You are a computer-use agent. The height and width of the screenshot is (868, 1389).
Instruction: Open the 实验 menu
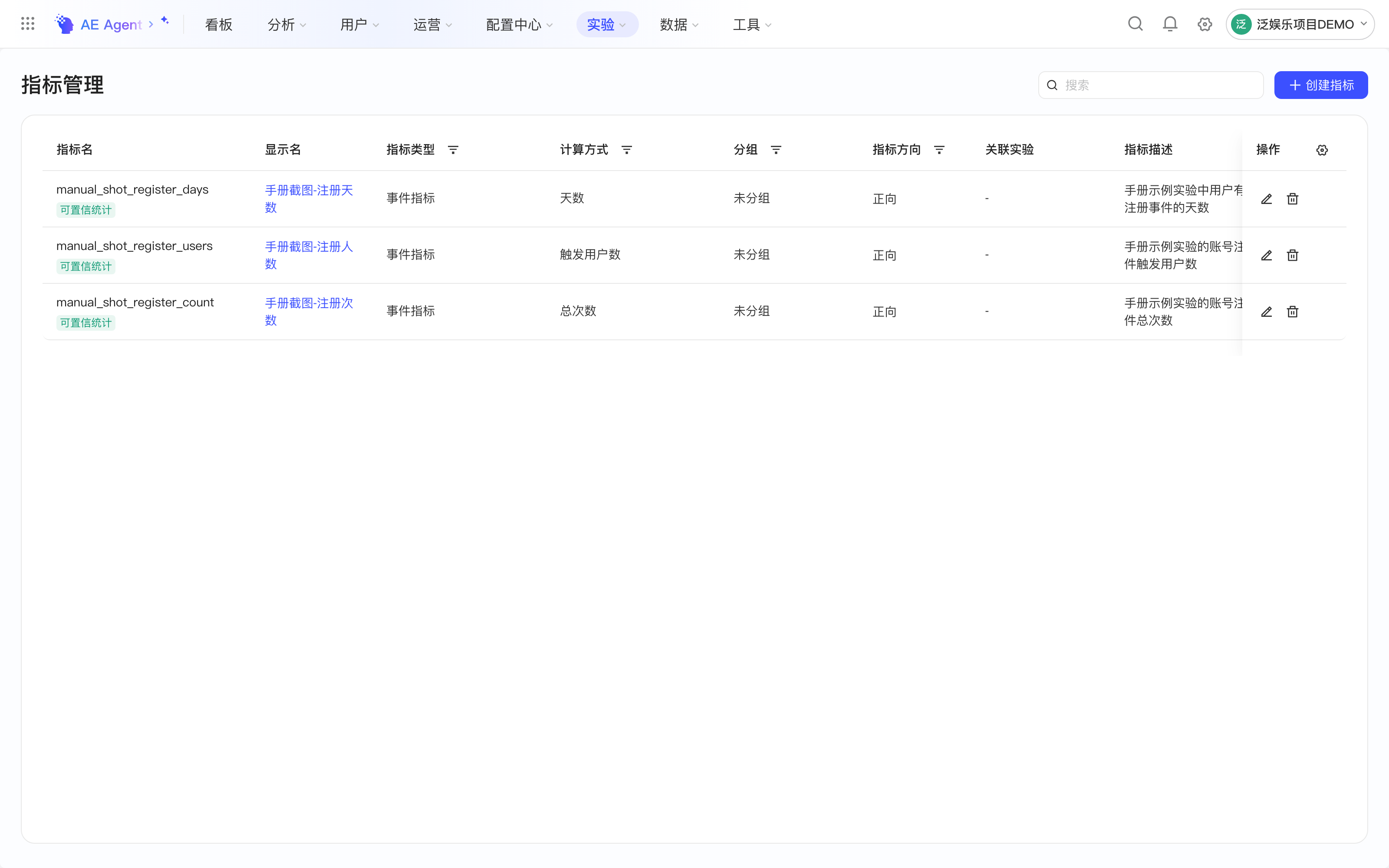(x=607, y=24)
